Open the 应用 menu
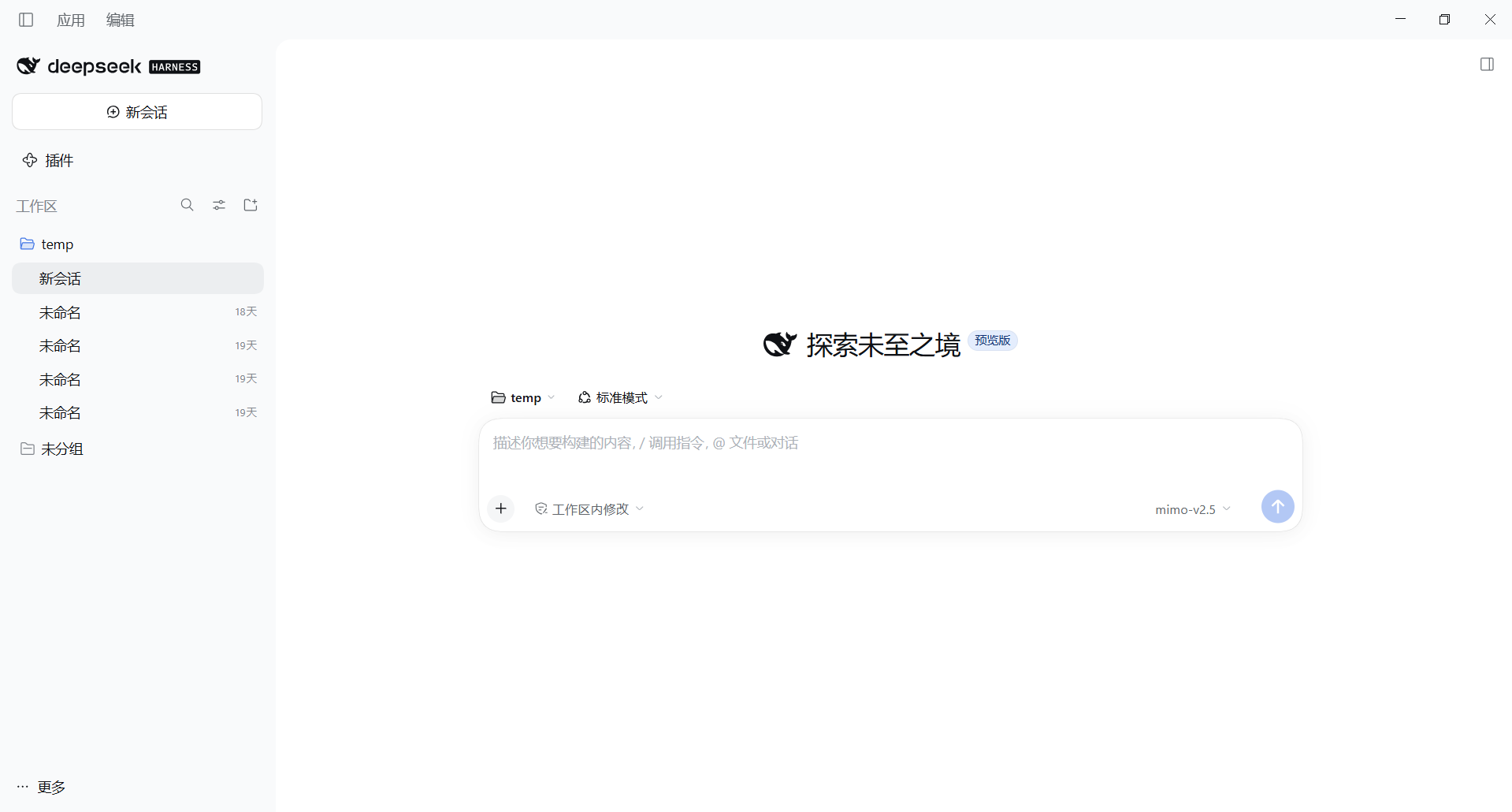Screen dimensions: 1512x812 click(71, 20)
